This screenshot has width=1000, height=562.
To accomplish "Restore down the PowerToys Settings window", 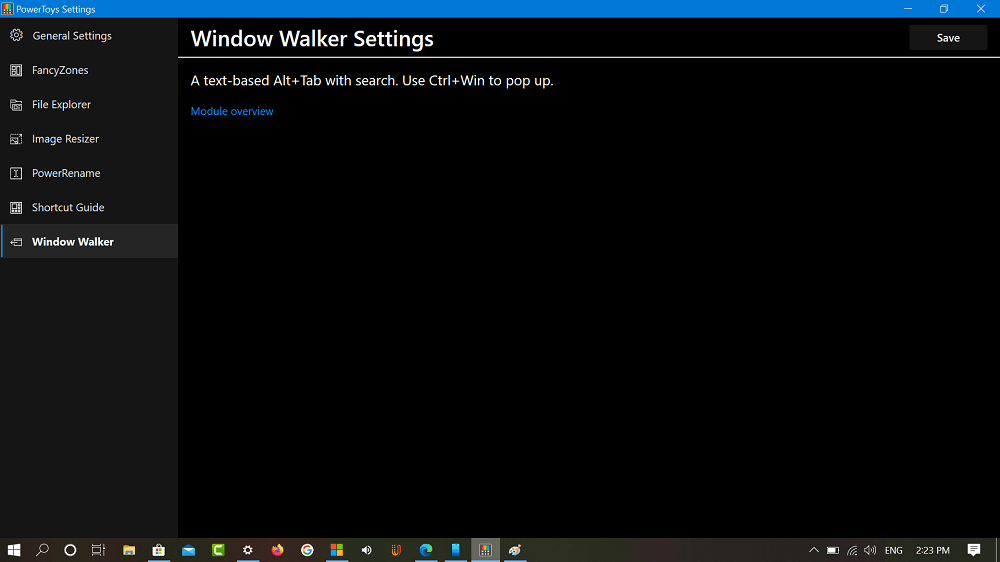I will point(944,9).
